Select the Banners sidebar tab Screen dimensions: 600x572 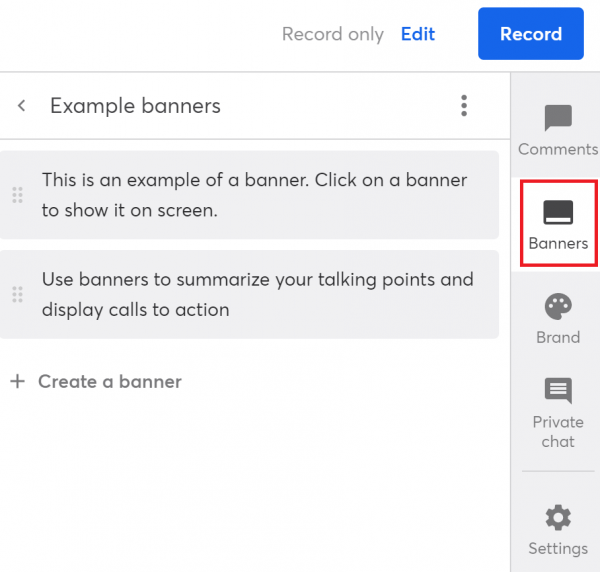(x=558, y=223)
